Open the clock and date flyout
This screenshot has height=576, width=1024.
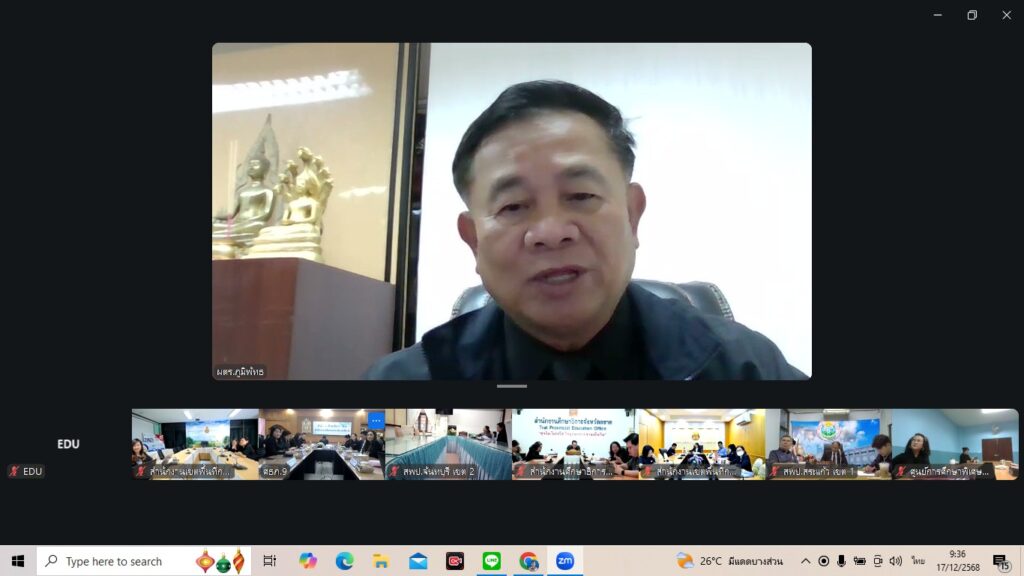pos(957,561)
